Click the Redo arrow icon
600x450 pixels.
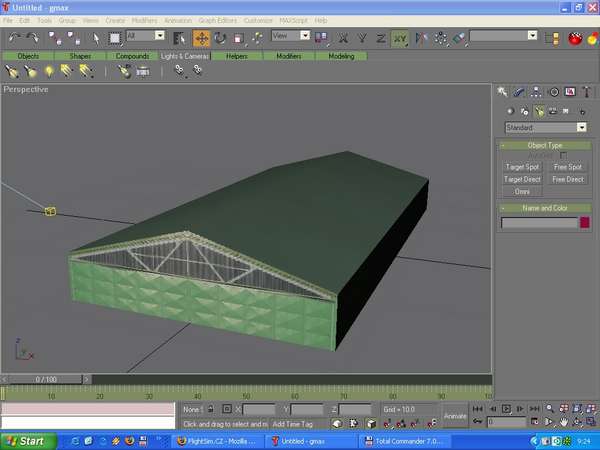[x=32, y=38]
